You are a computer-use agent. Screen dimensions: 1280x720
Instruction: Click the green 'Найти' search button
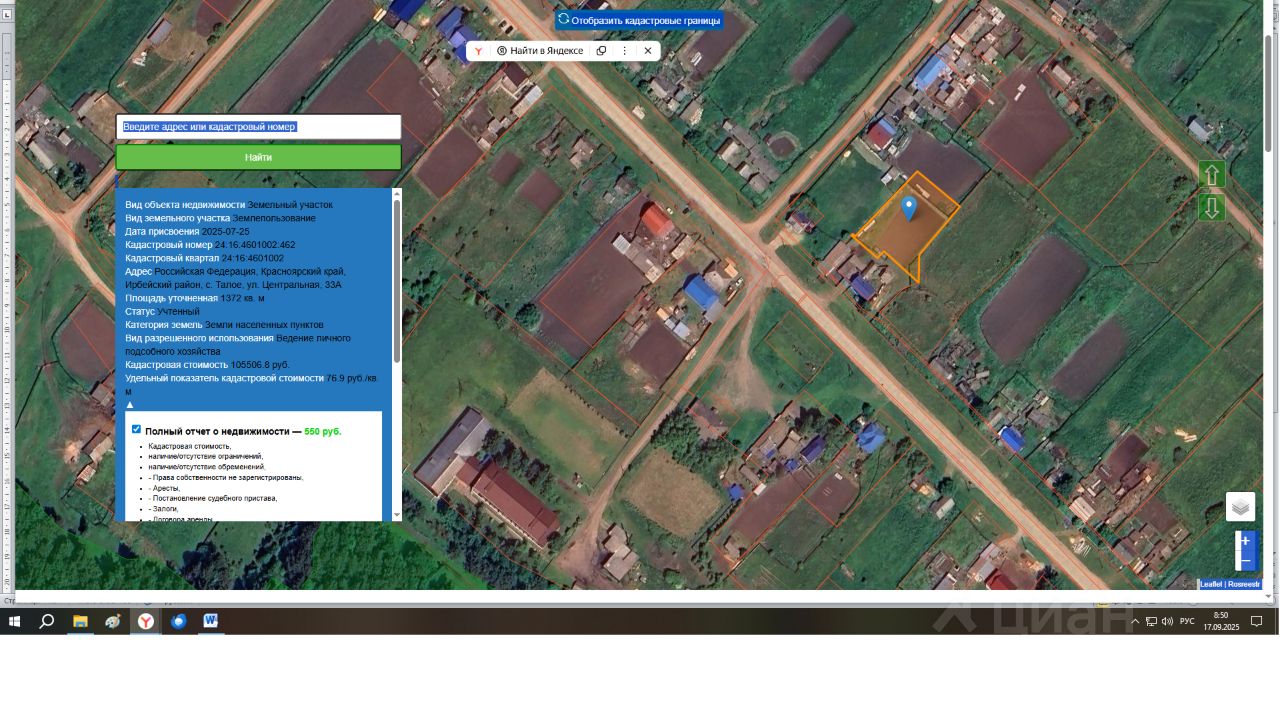pos(258,157)
